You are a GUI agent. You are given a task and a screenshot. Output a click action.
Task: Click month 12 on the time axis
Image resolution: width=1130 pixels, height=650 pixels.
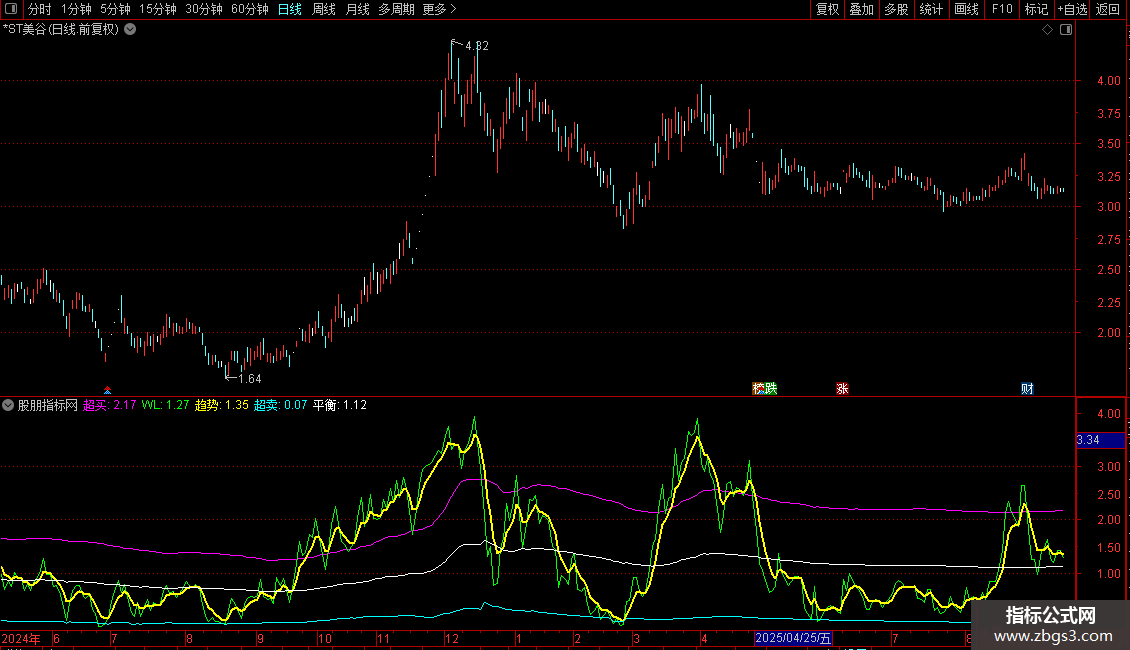pyautogui.click(x=452, y=638)
